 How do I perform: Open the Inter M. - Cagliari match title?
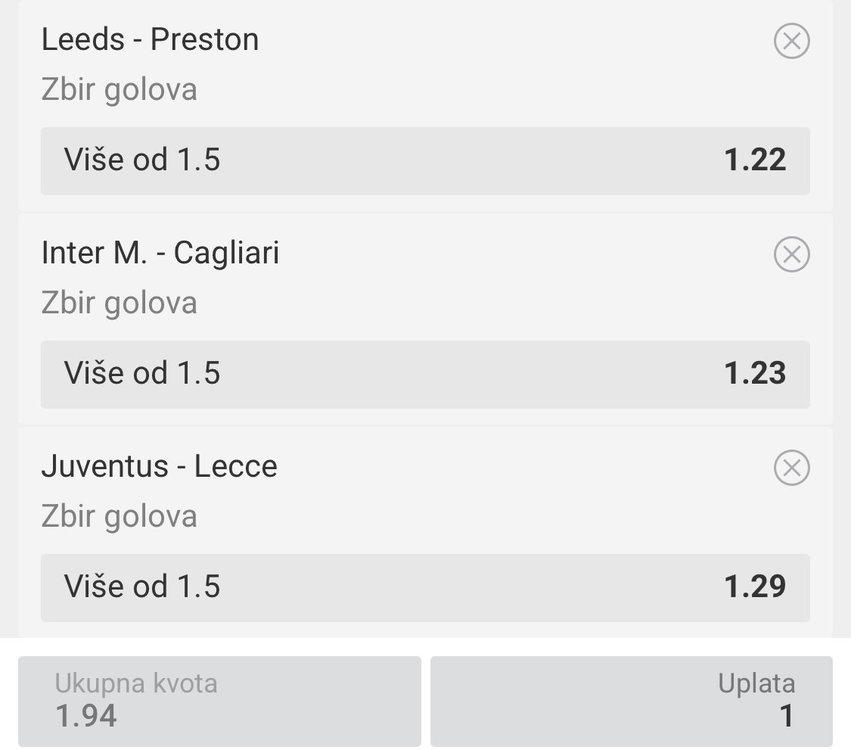[x=160, y=253]
